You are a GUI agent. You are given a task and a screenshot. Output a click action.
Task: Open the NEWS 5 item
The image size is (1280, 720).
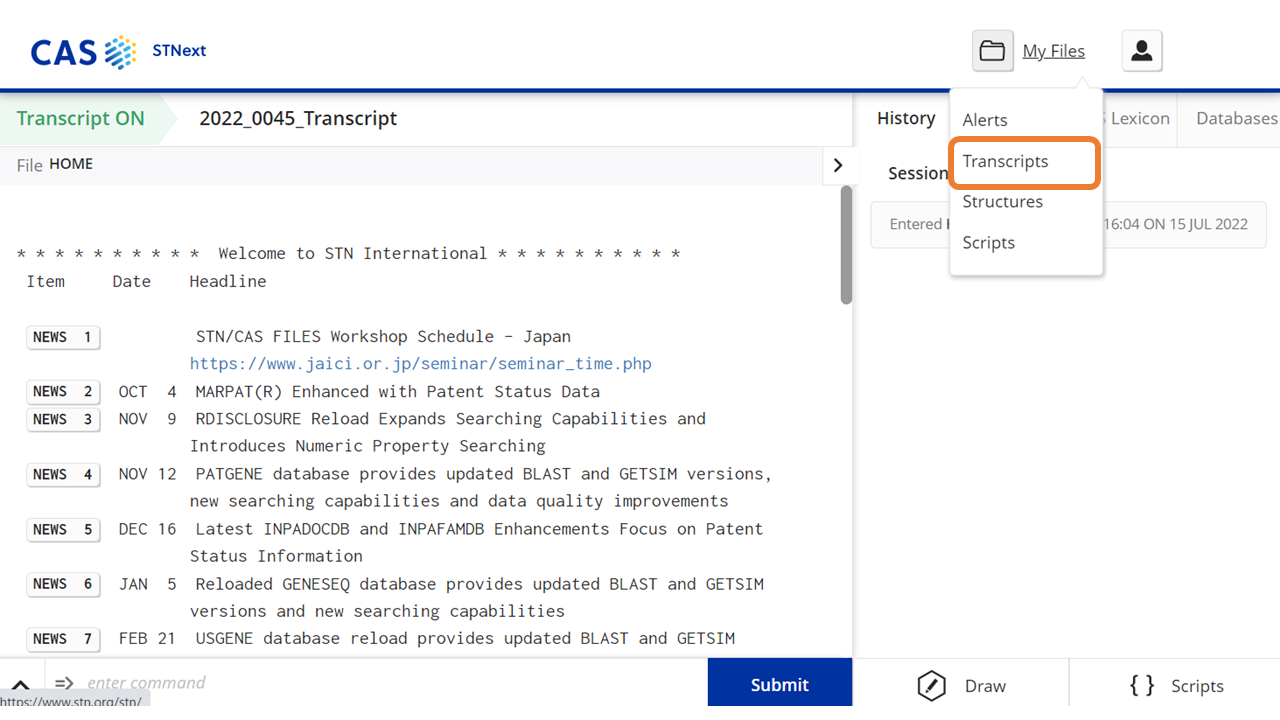[63, 529]
